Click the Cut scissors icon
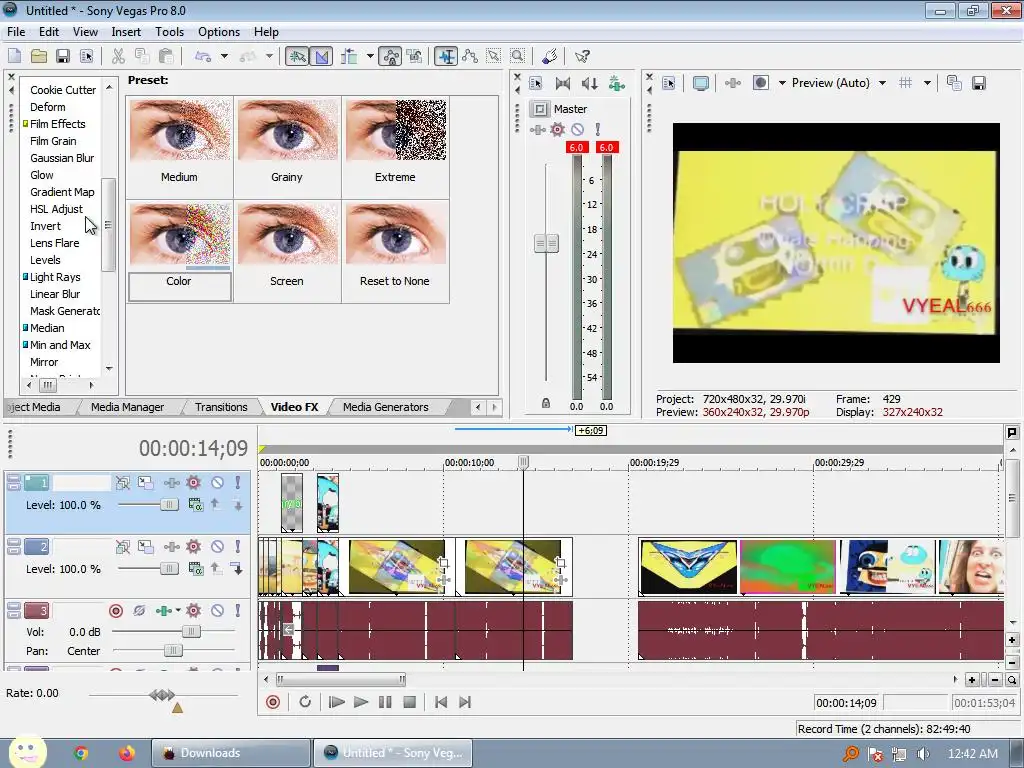1024x768 pixels. [118, 56]
